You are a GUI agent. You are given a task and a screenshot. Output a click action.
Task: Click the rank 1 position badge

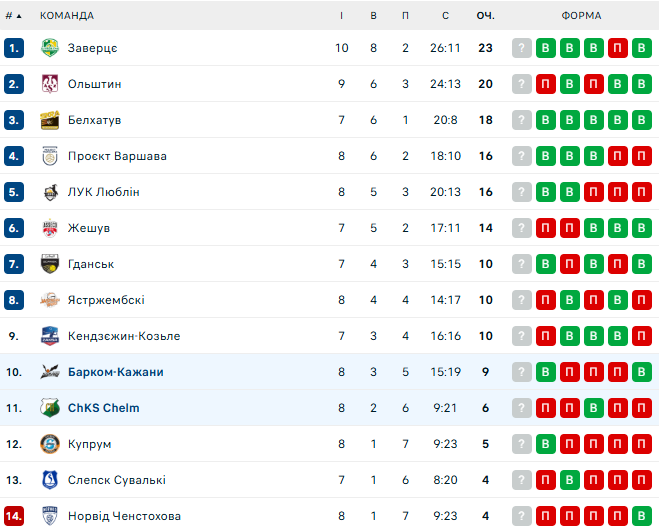(14, 48)
